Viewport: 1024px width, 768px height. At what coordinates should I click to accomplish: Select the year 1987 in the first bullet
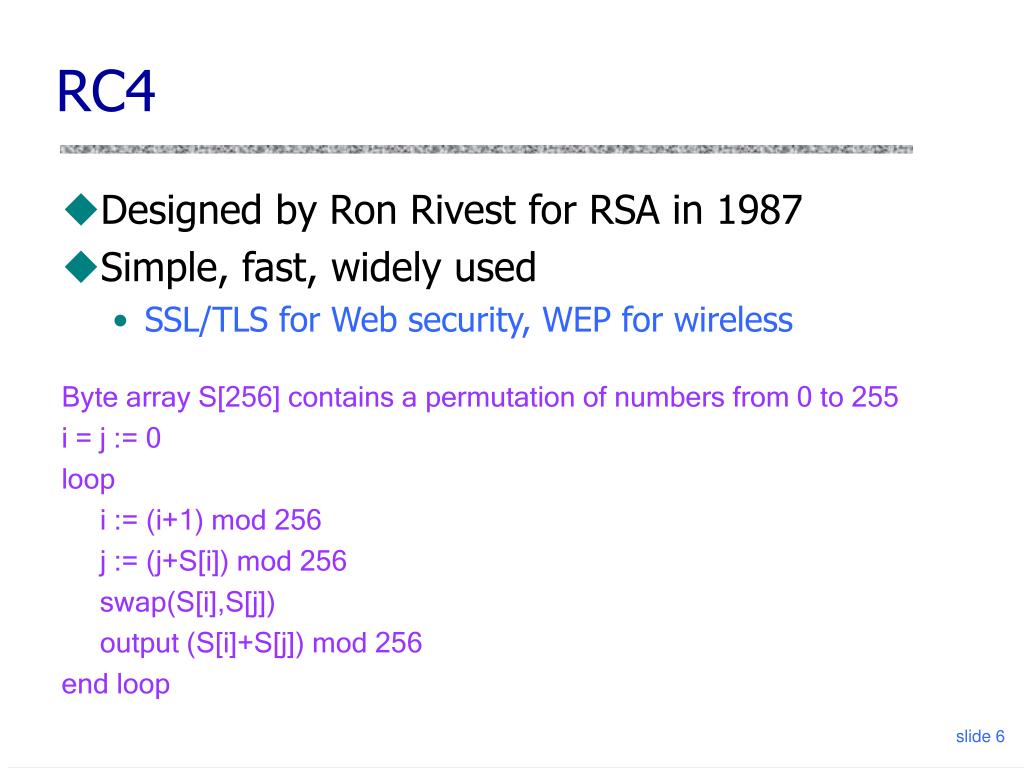click(760, 210)
